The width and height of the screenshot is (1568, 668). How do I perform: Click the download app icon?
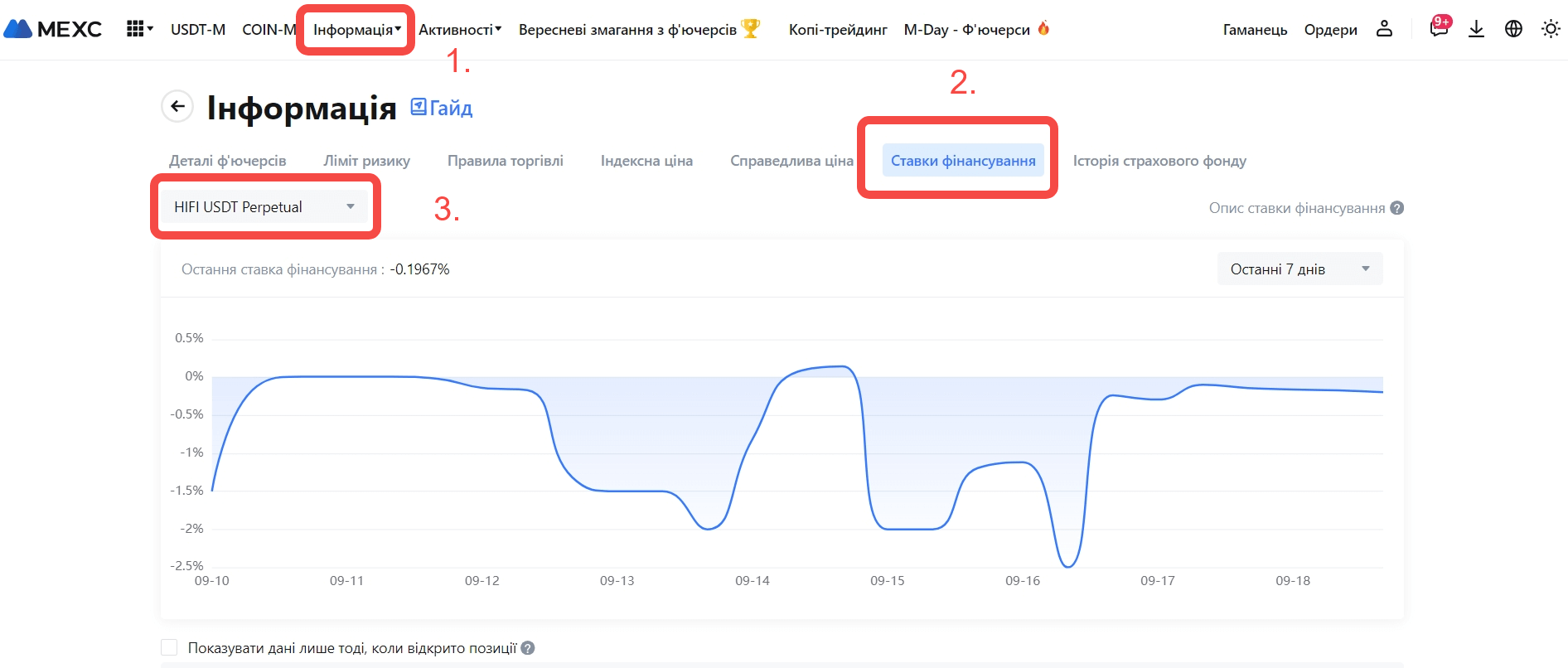point(1476,29)
